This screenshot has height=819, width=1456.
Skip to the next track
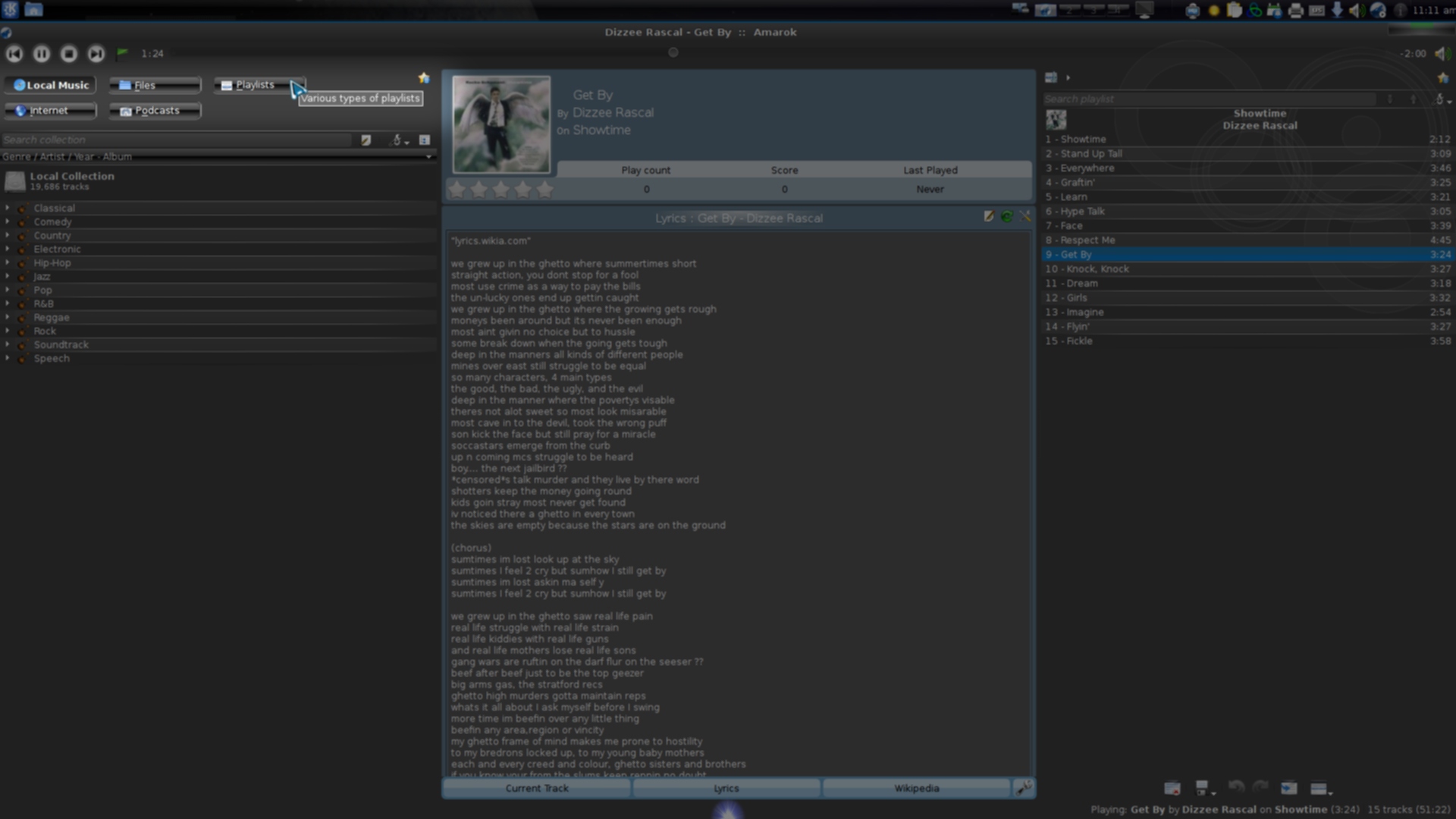click(x=96, y=54)
